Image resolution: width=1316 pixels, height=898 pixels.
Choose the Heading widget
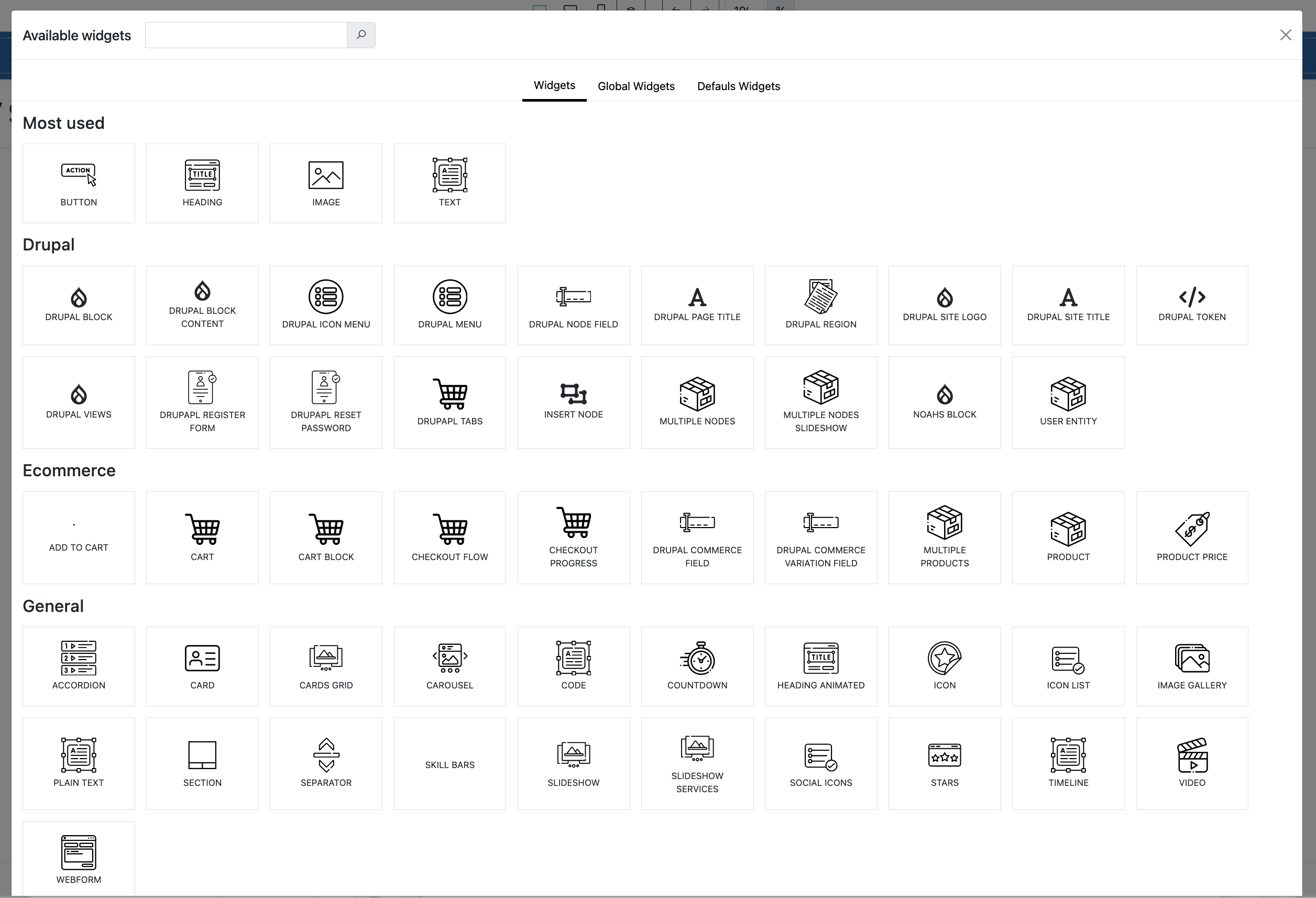[202, 183]
